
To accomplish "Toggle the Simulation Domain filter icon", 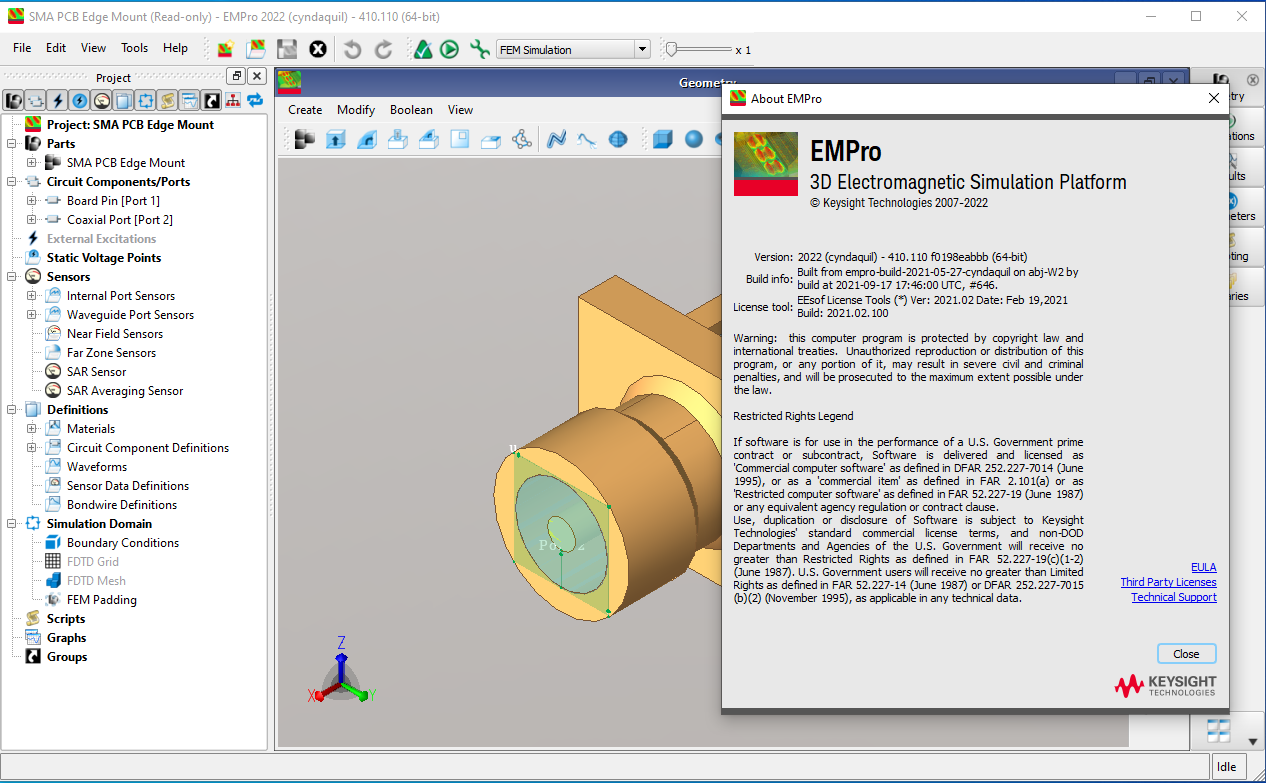I will point(146,100).
